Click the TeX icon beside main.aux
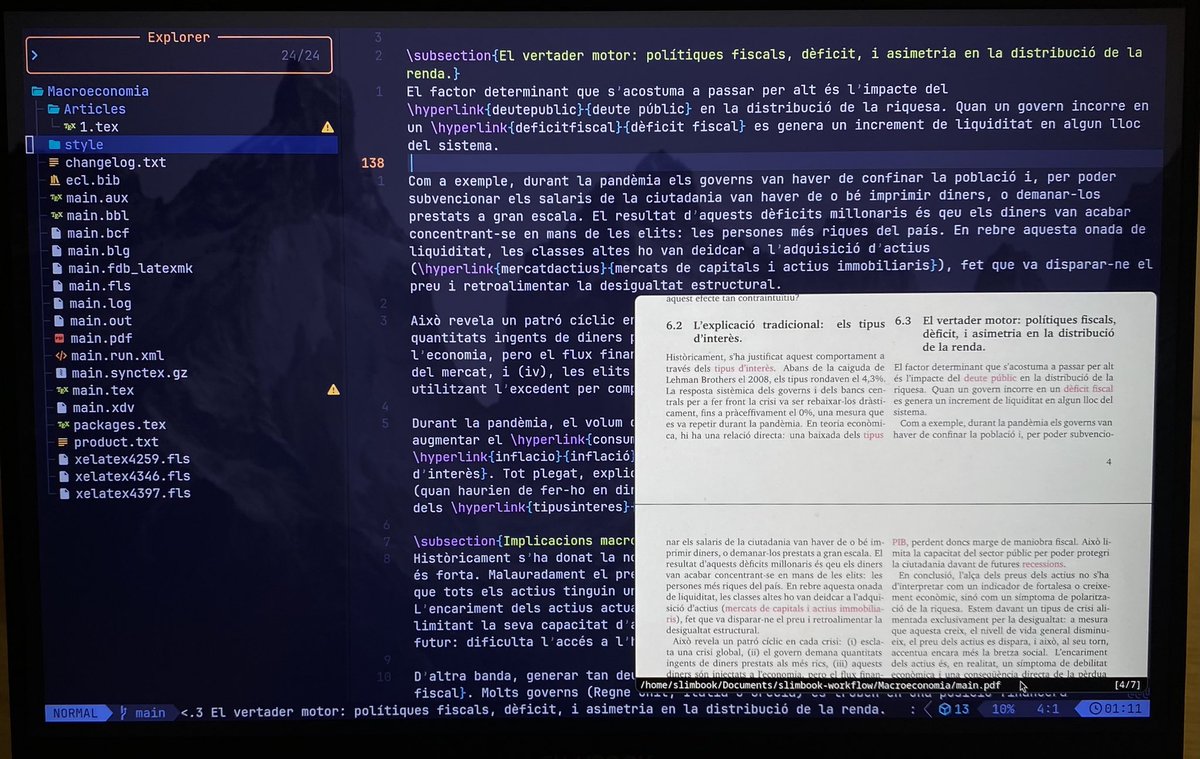Viewport: 1200px width, 759px height. click(56, 198)
